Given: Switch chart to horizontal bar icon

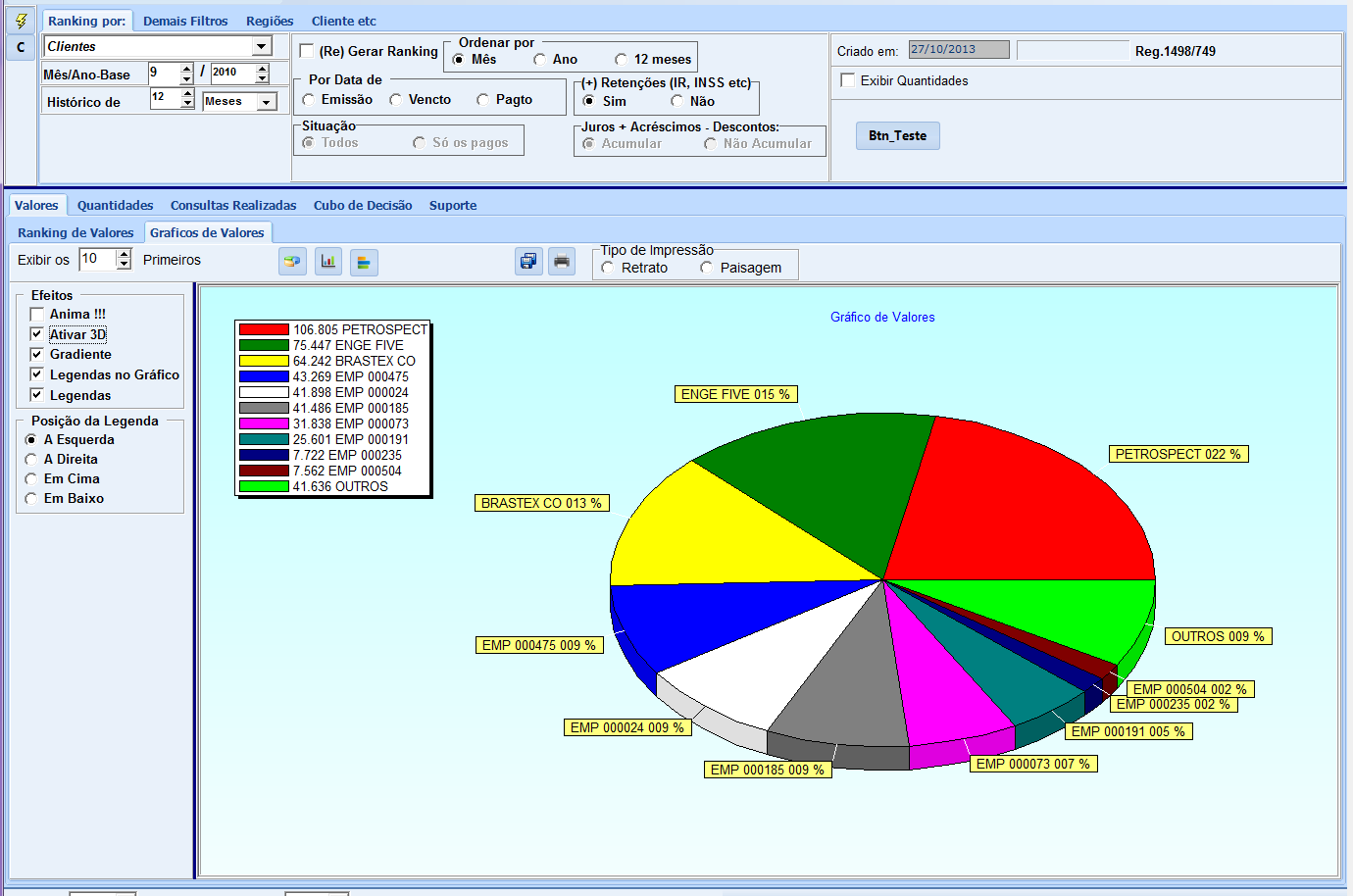Looking at the screenshot, I should 364,262.
